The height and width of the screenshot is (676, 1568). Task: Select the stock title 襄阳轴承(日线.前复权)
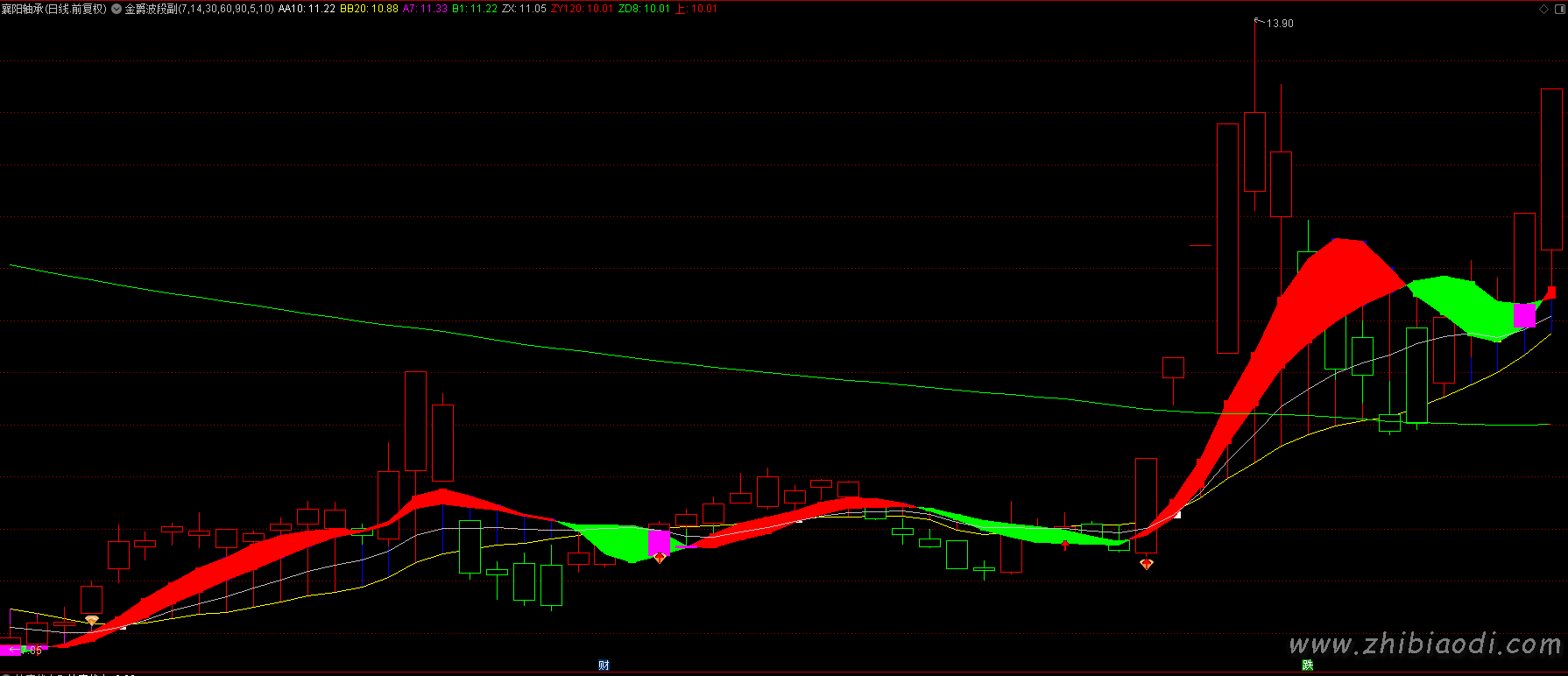coord(54,9)
